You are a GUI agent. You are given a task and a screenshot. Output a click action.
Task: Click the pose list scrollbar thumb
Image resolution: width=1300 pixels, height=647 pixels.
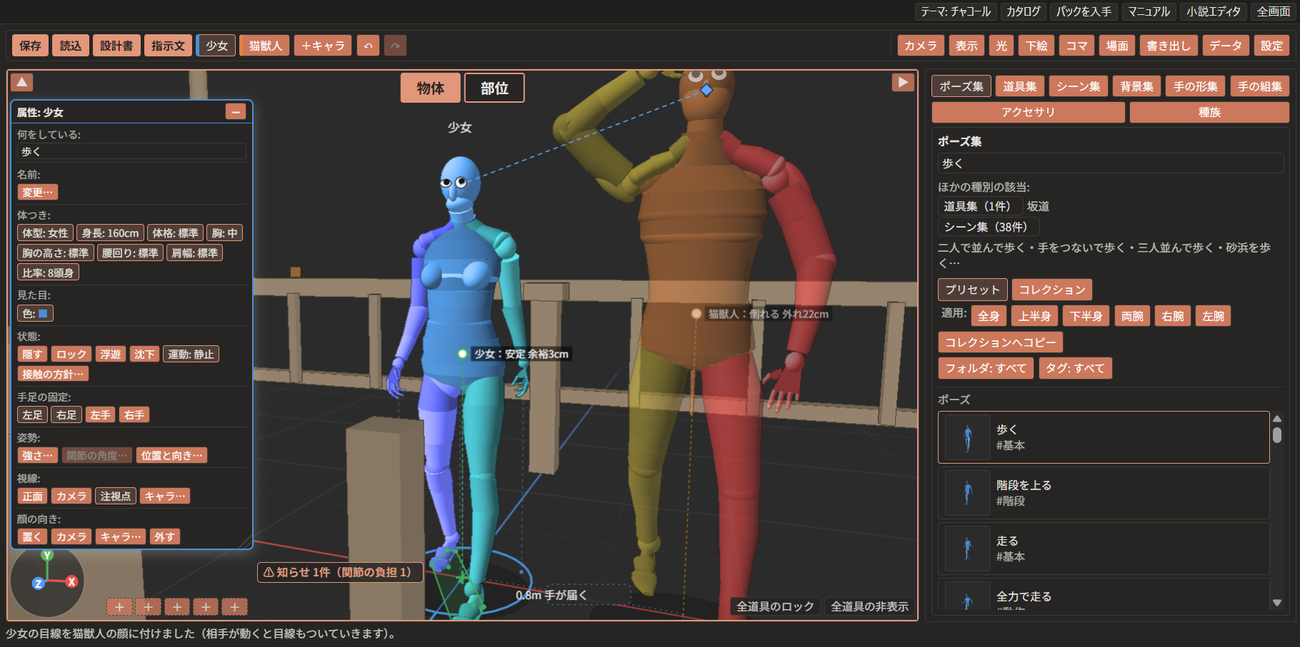1276,435
